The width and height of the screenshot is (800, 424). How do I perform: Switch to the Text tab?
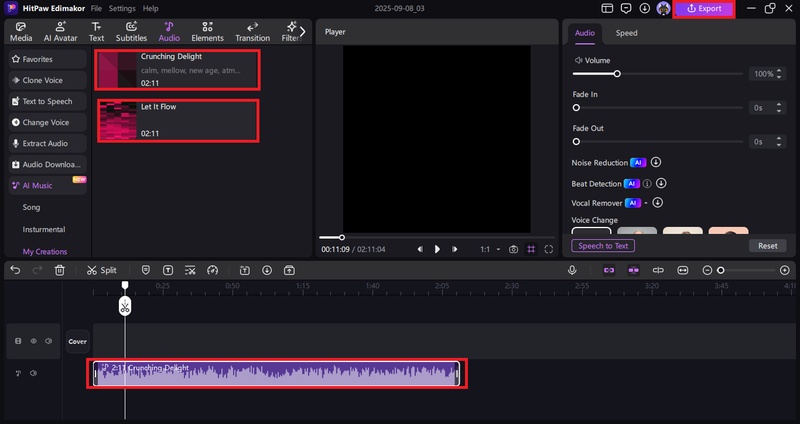[96, 32]
